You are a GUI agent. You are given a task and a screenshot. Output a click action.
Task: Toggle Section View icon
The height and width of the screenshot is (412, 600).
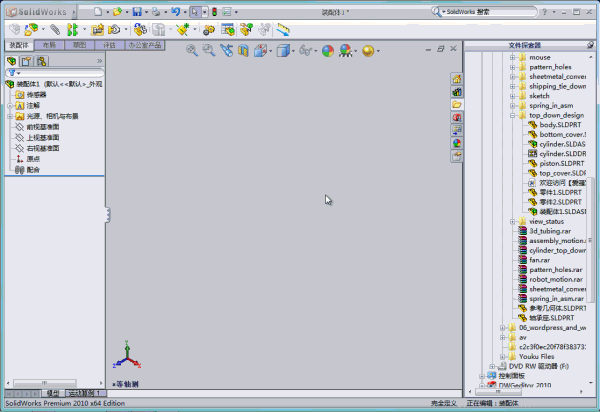[243, 50]
